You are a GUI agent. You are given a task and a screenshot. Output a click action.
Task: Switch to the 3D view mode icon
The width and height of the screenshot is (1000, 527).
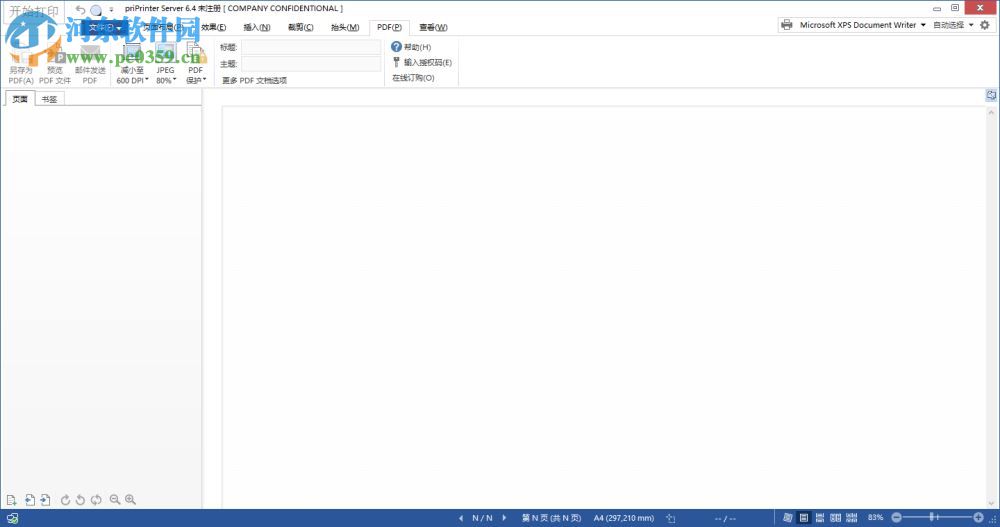point(788,518)
